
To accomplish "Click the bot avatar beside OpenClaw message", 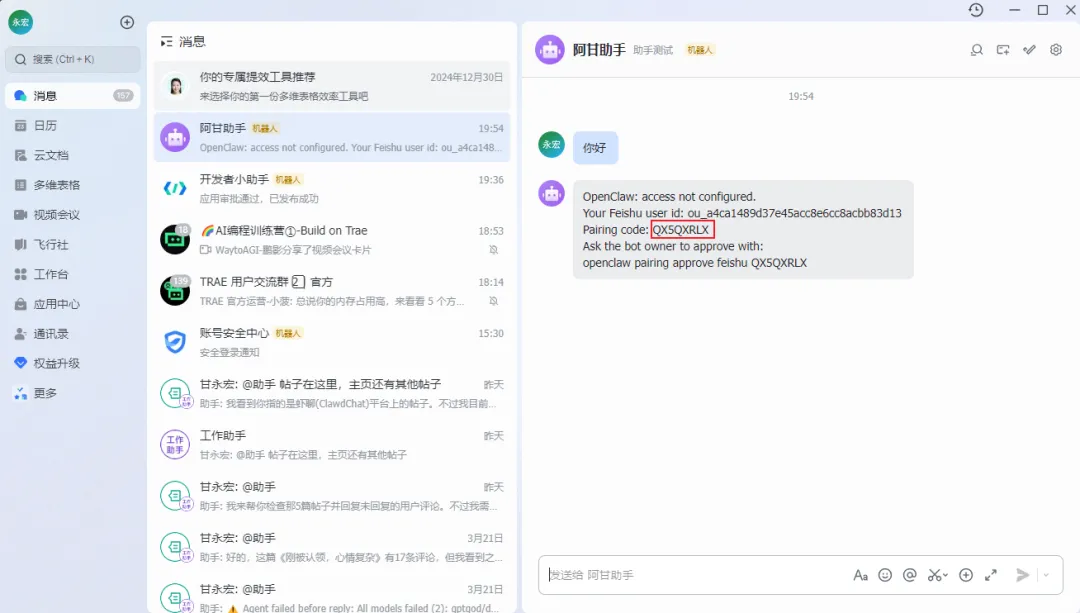I will click(x=551, y=194).
